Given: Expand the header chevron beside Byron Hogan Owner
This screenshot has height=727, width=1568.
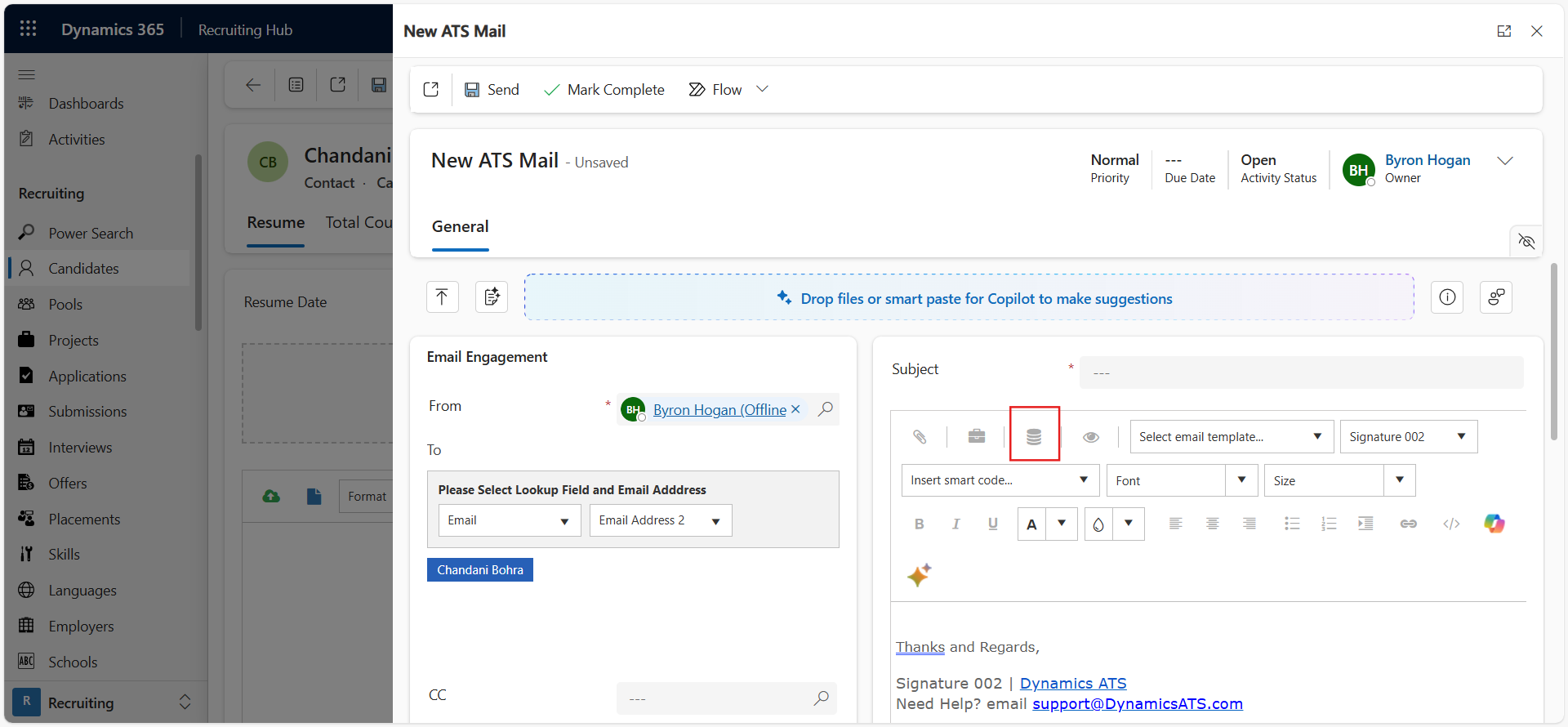Looking at the screenshot, I should [1505, 161].
